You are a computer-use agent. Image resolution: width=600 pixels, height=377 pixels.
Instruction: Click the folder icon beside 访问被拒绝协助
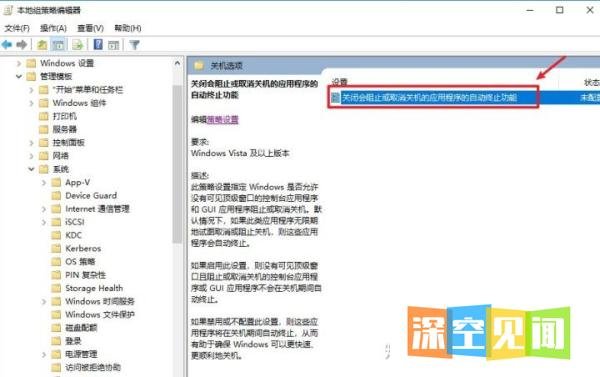pos(56,367)
